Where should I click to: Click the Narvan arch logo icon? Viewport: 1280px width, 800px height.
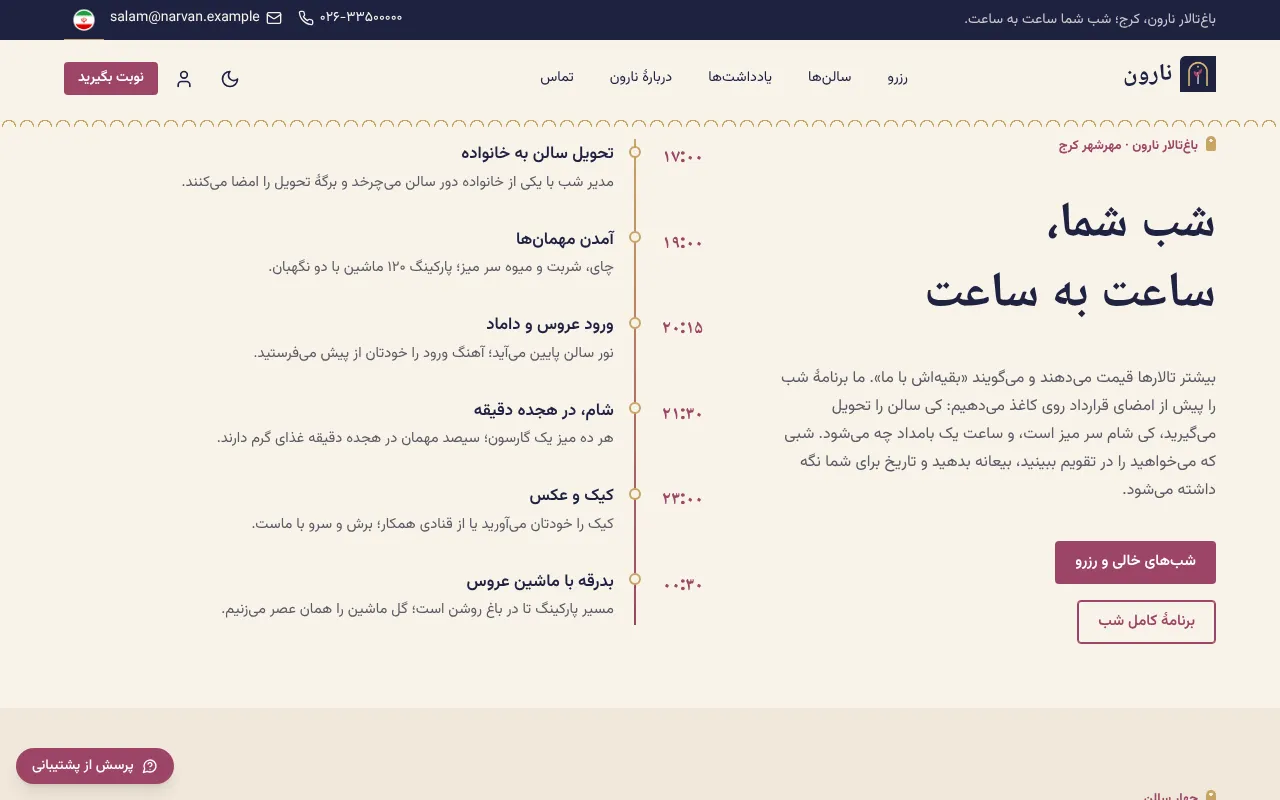coord(1198,74)
